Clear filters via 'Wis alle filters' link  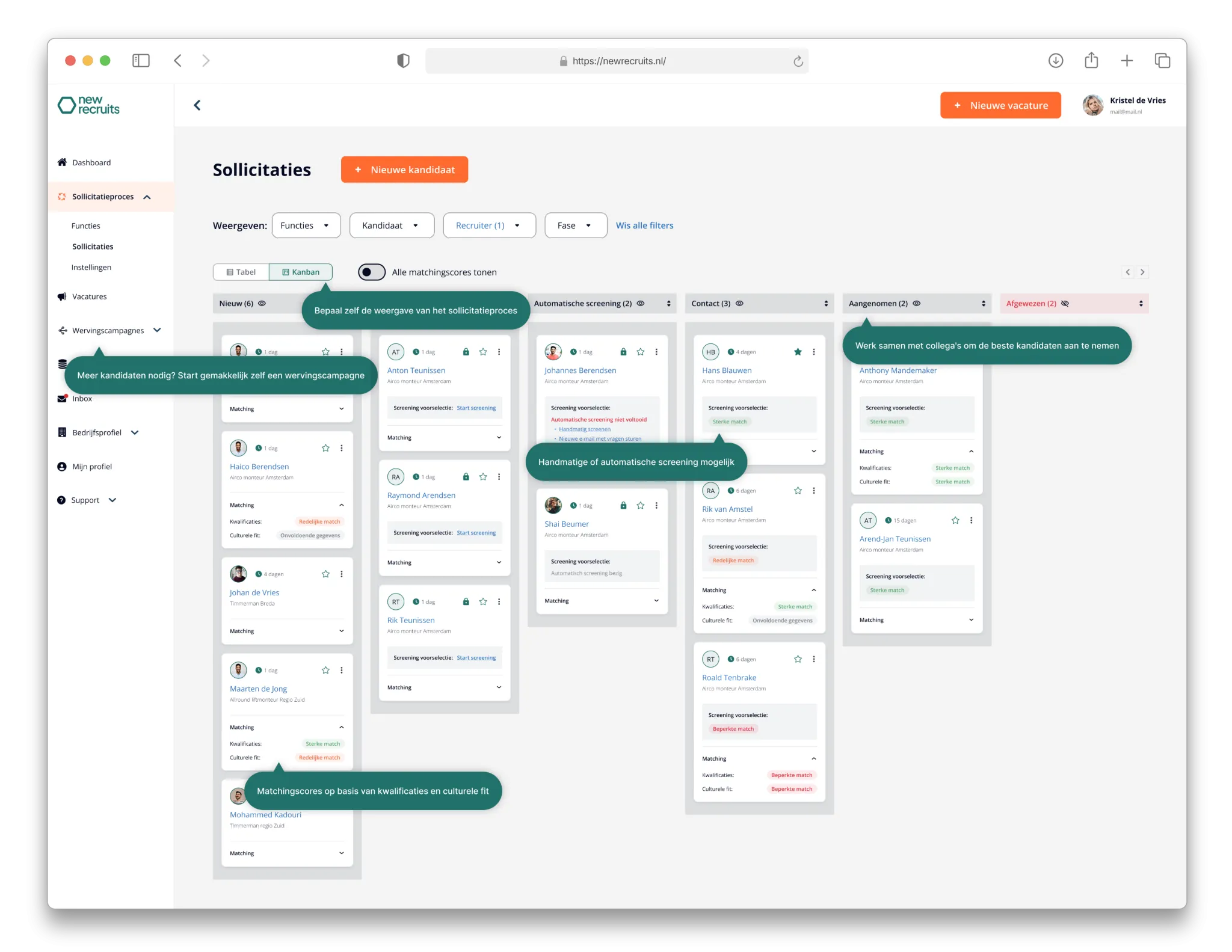(x=644, y=225)
